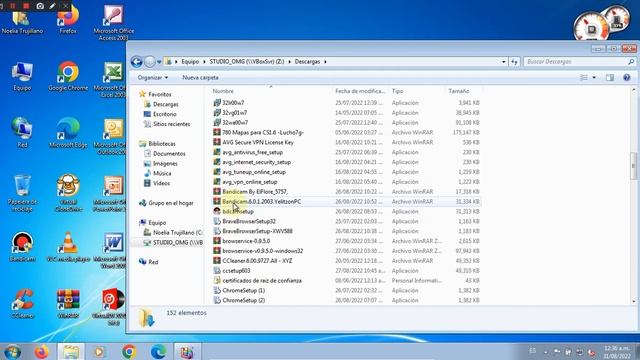Select Música library
Image resolution: width=640 pixels, height=360 pixels.
162,173
